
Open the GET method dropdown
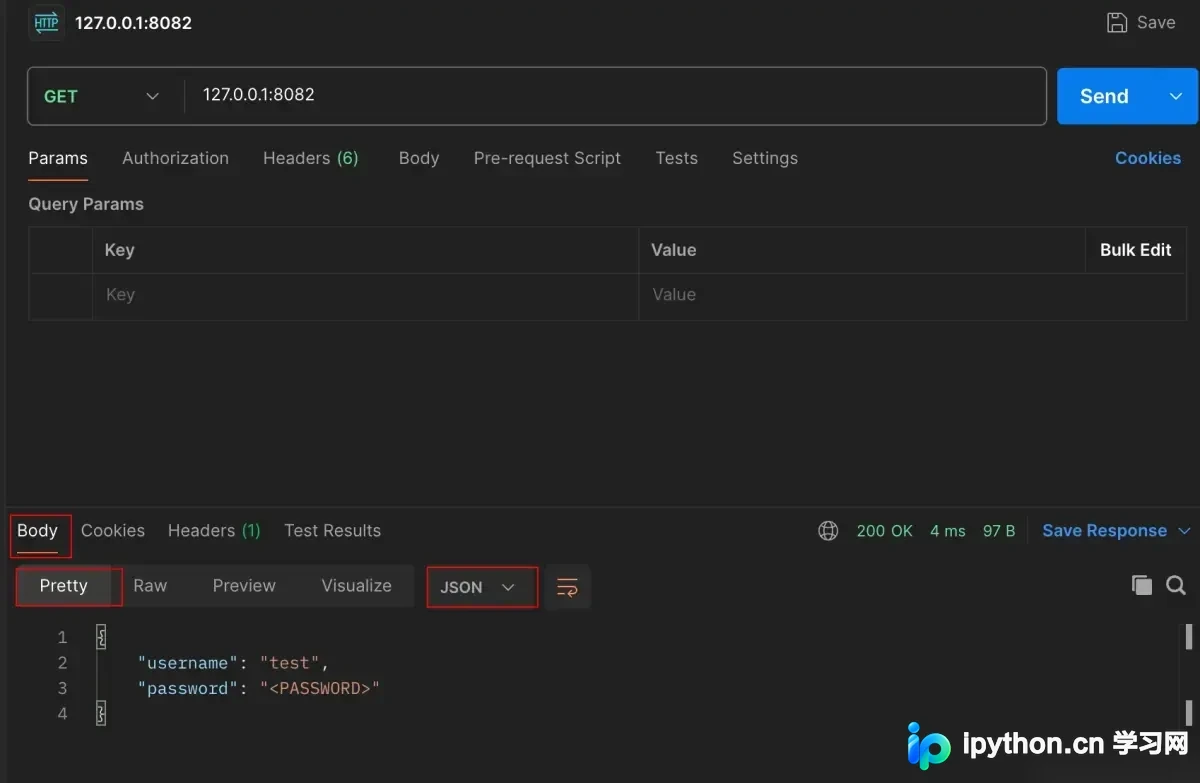103,96
